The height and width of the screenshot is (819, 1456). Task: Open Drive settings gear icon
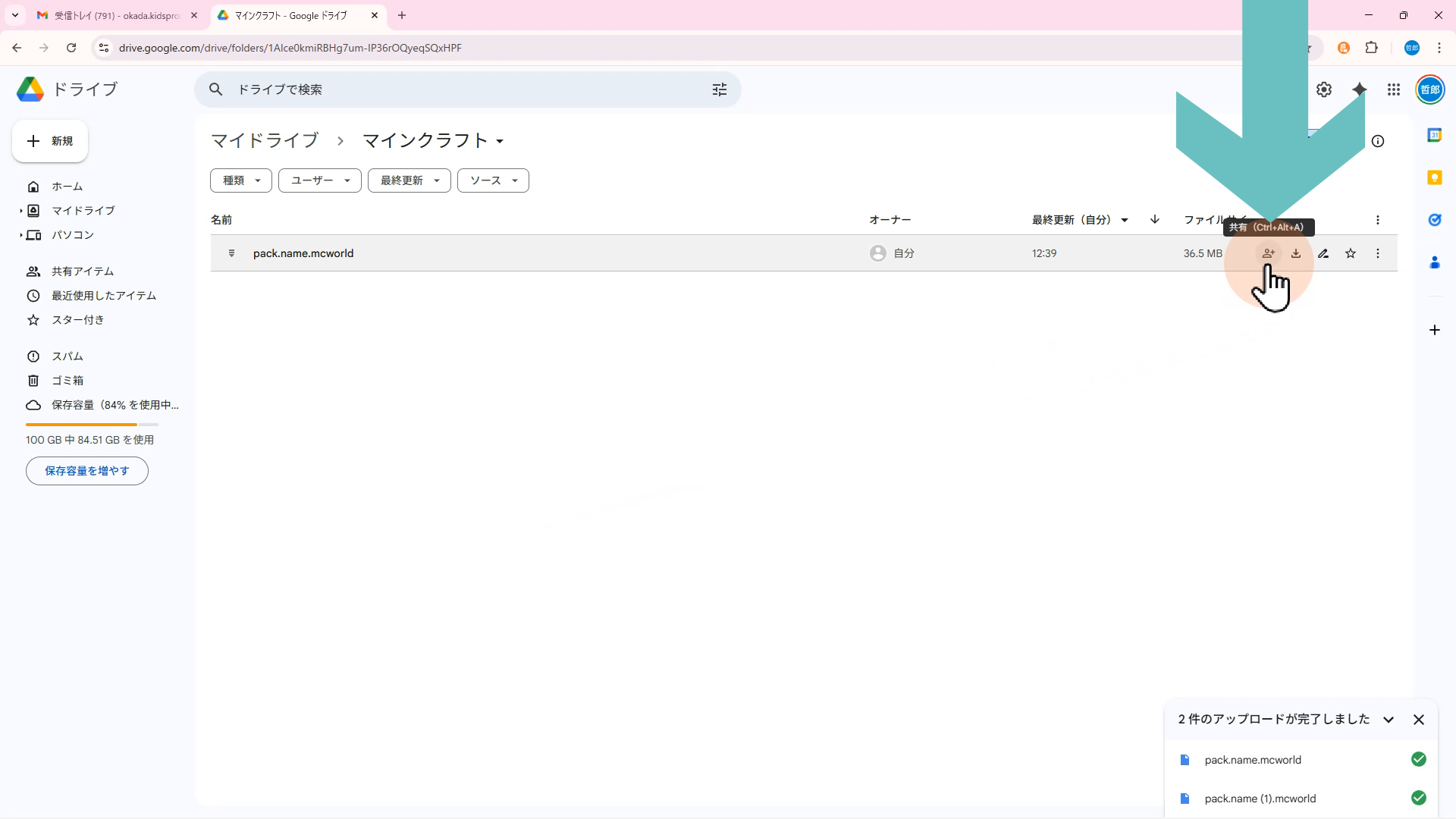[x=1324, y=89]
